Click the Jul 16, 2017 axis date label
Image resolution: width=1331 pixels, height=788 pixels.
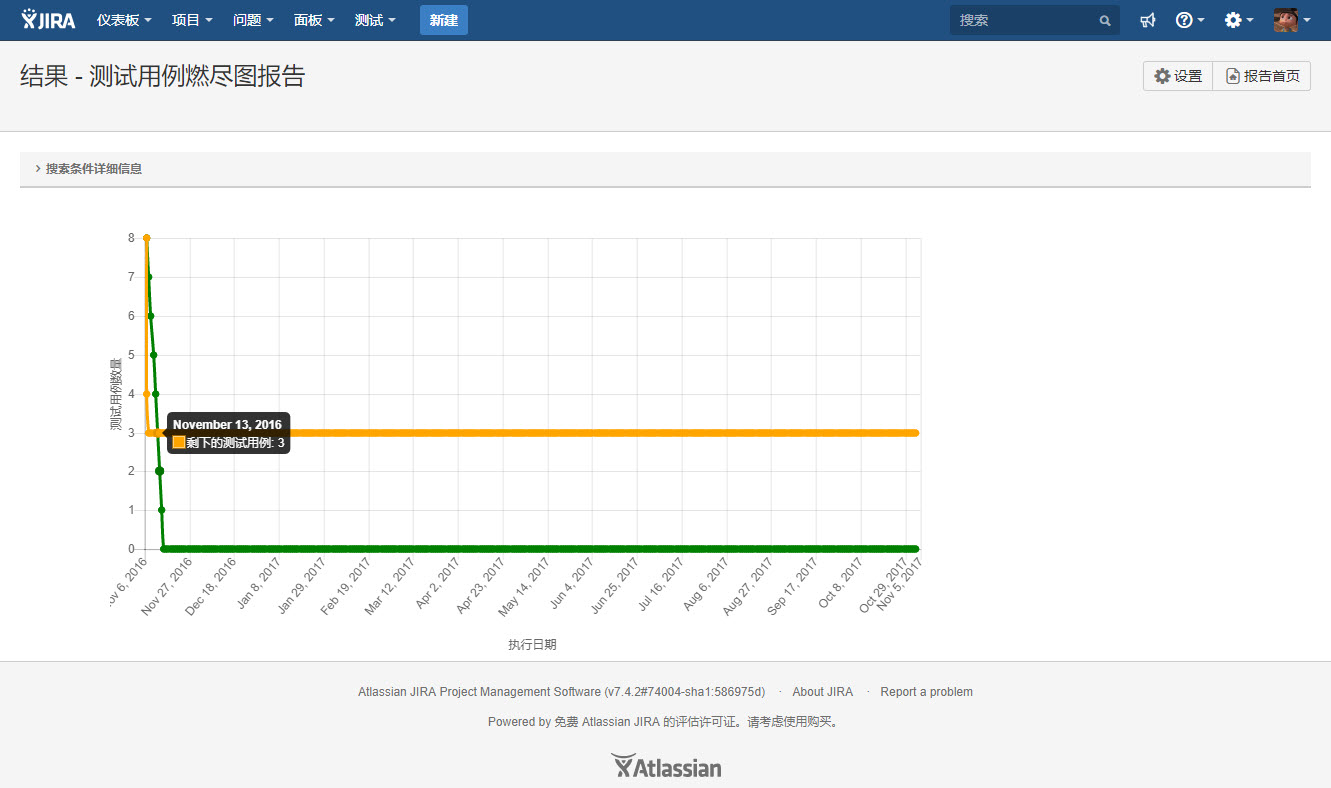662,586
